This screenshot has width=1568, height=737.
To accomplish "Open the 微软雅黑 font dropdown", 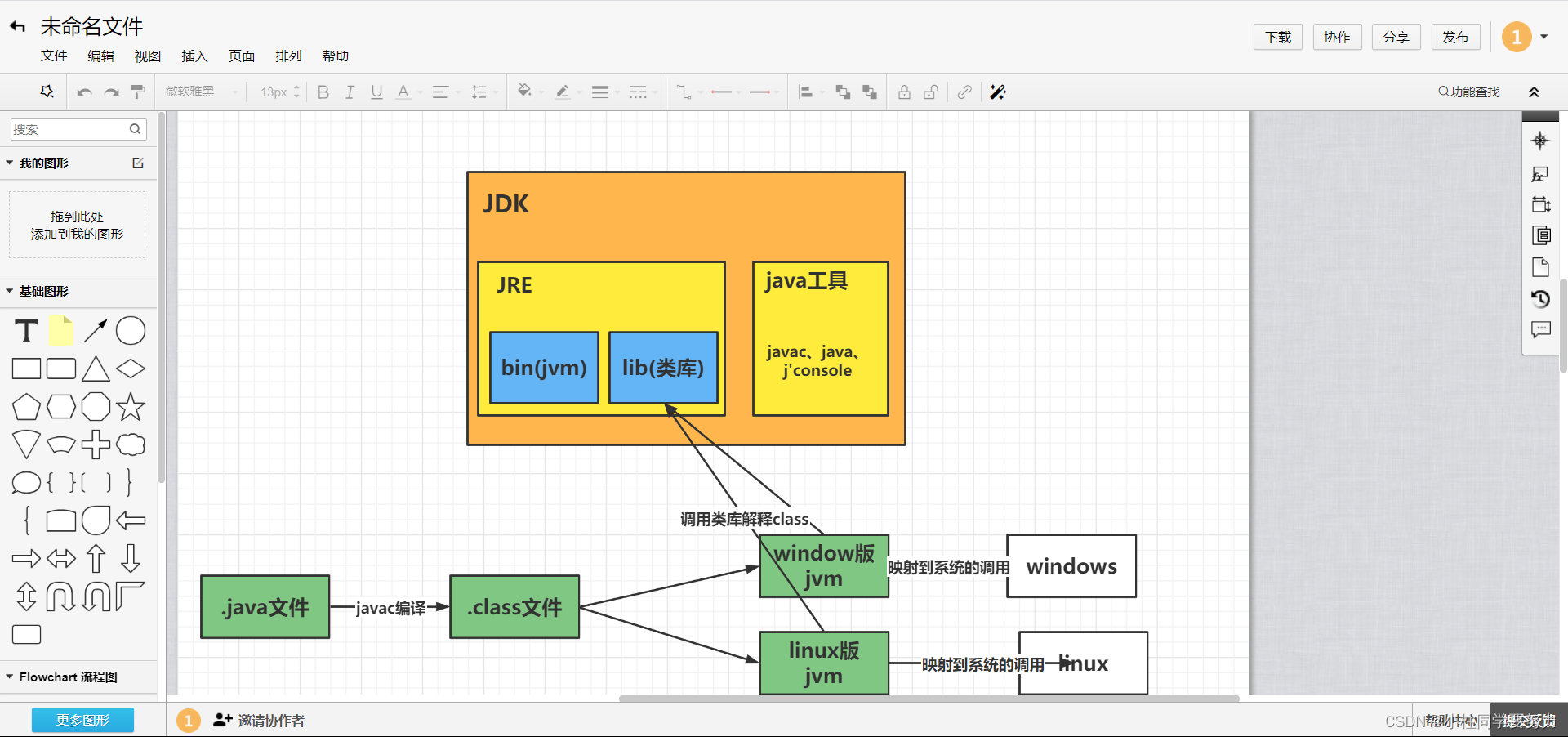I will [202, 92].
